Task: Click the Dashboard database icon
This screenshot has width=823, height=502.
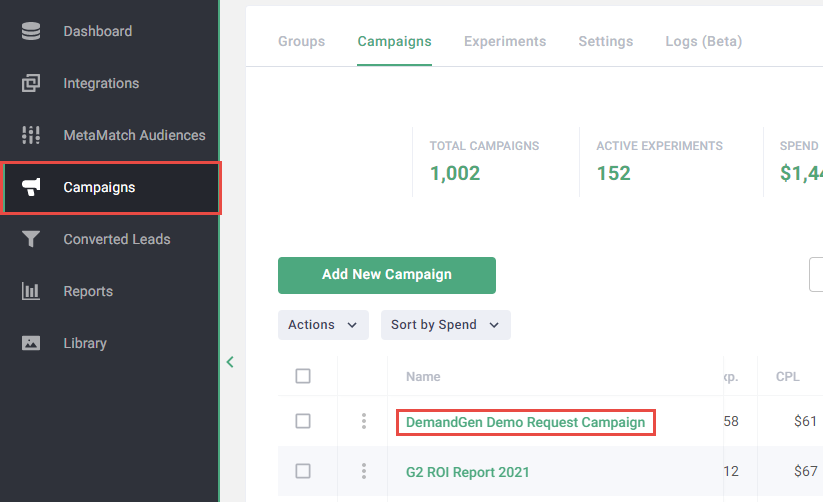Action: tap(31, 31)
